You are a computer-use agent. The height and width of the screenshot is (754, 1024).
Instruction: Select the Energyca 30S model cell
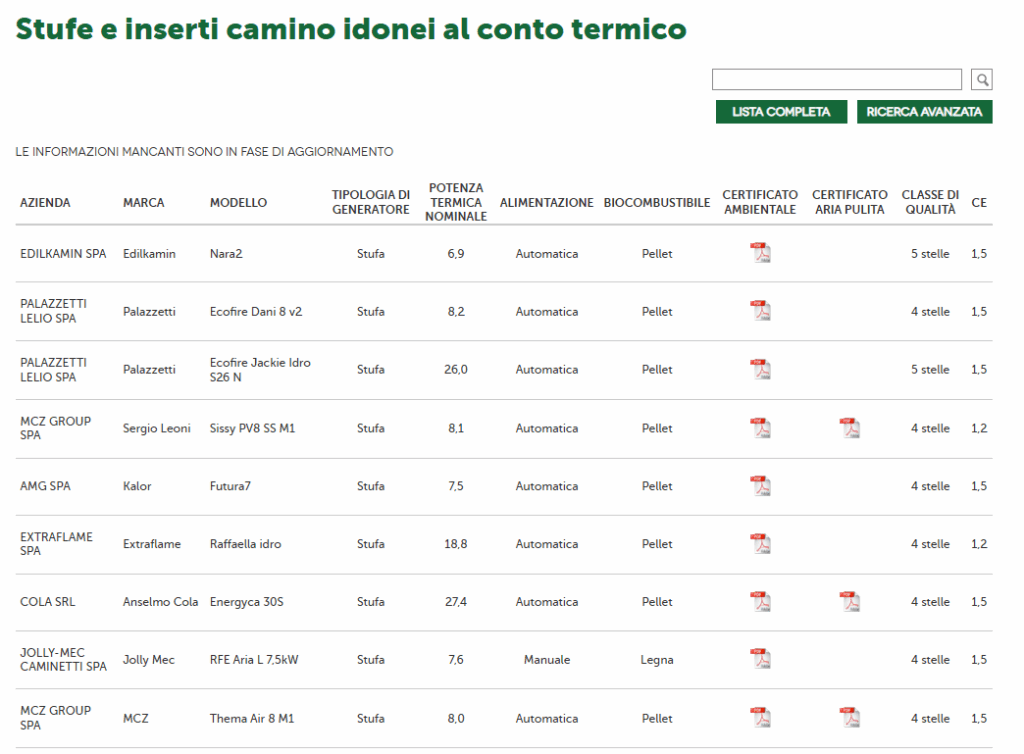click(247, 601)
